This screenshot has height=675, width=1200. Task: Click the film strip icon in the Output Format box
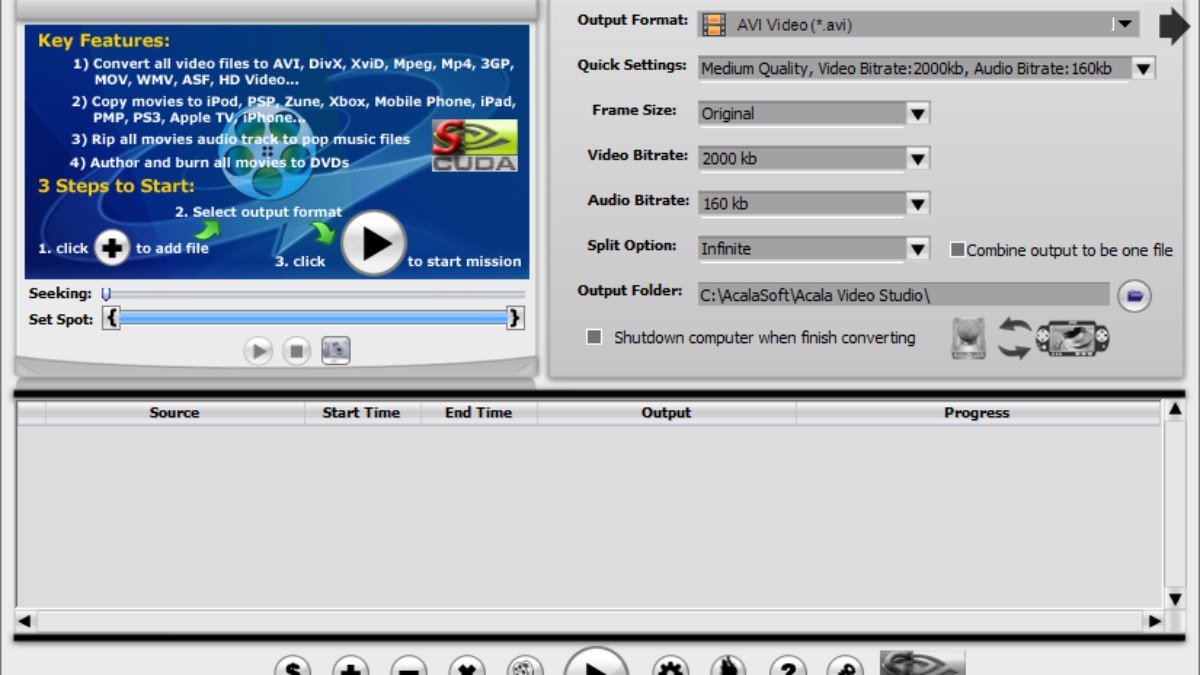click(714, 25)
